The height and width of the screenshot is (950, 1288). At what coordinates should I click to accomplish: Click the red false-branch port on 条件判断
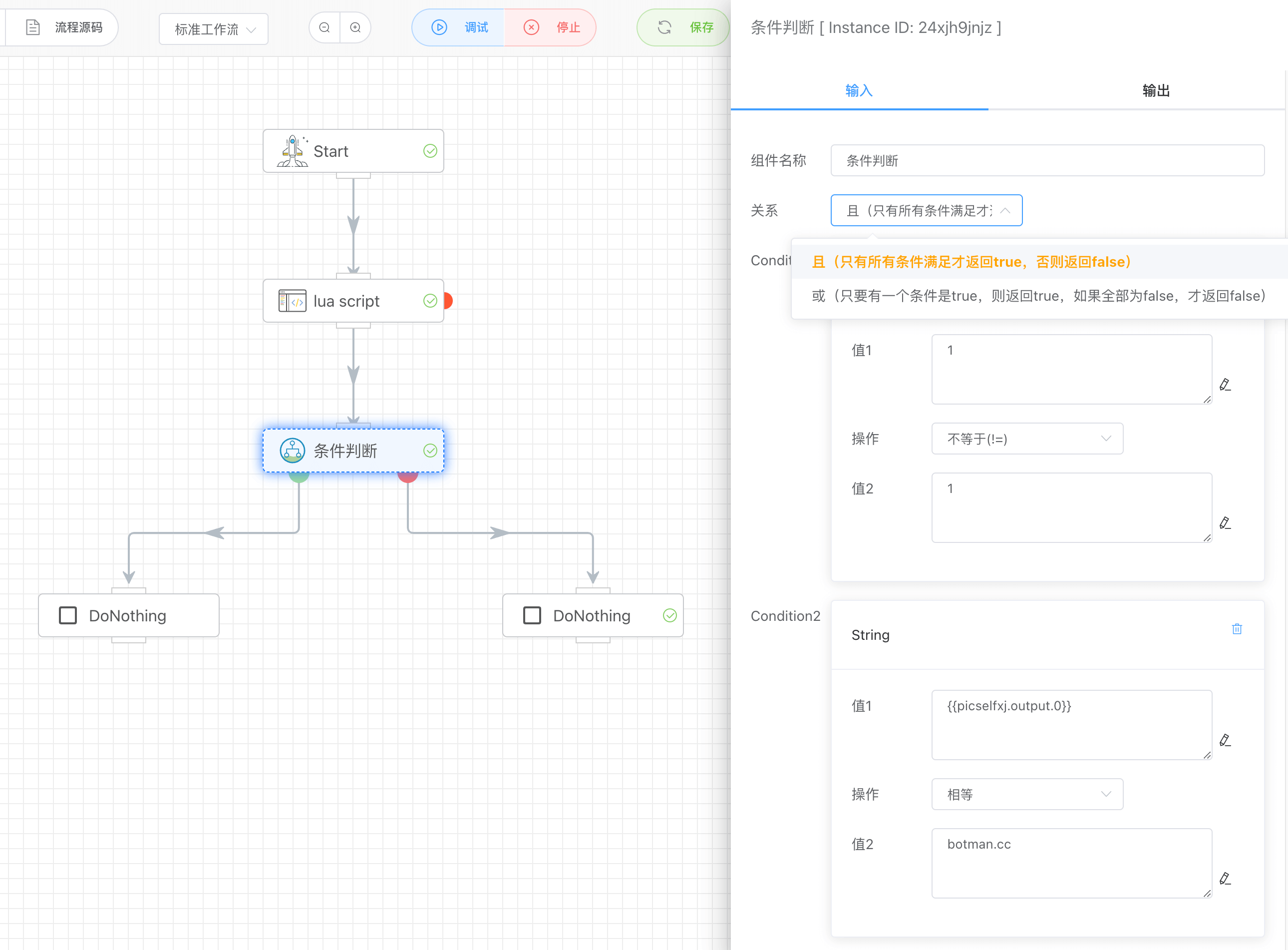(407, 477)
